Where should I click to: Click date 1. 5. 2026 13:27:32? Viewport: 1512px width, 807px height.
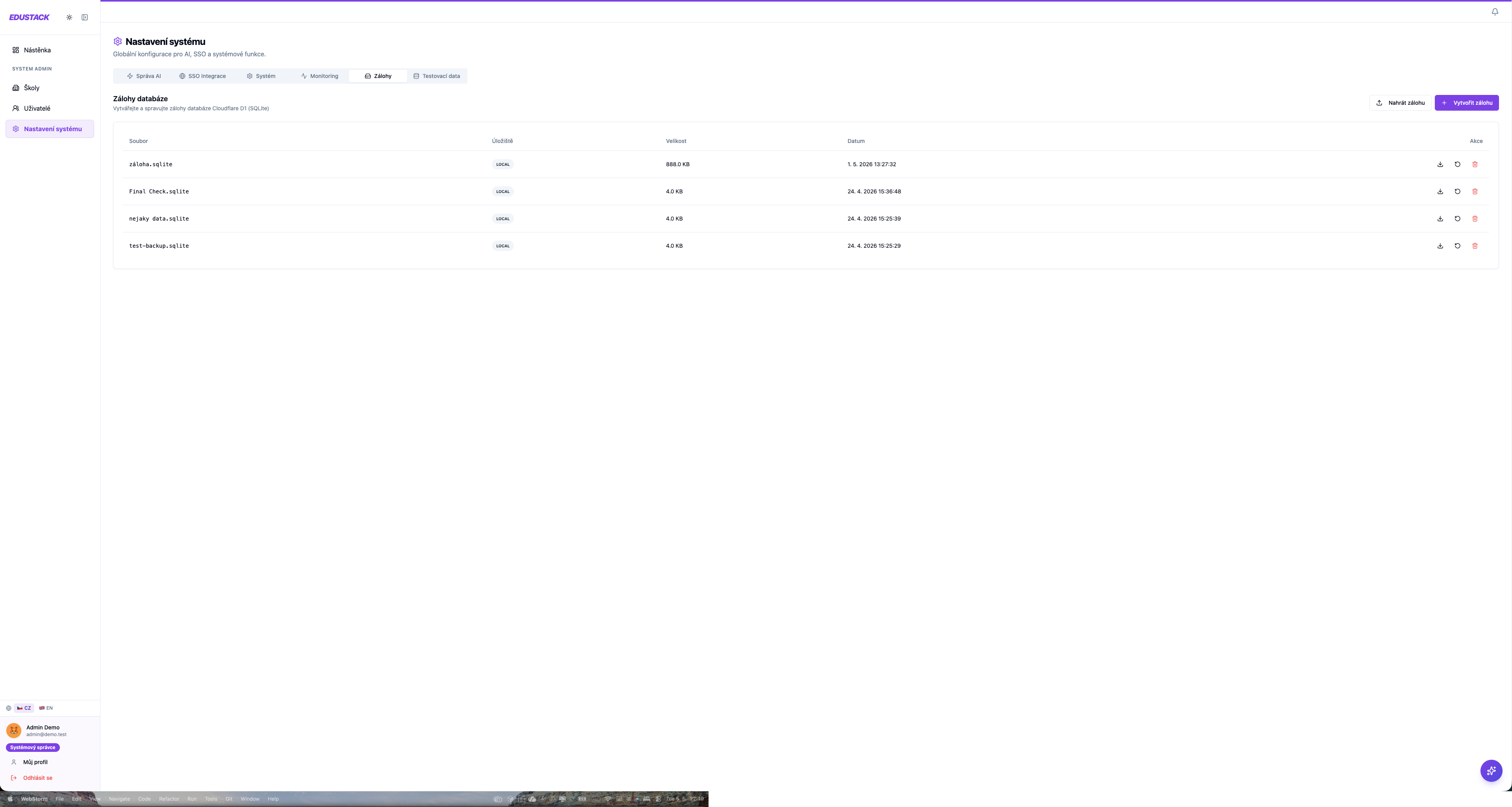[872, 164]
